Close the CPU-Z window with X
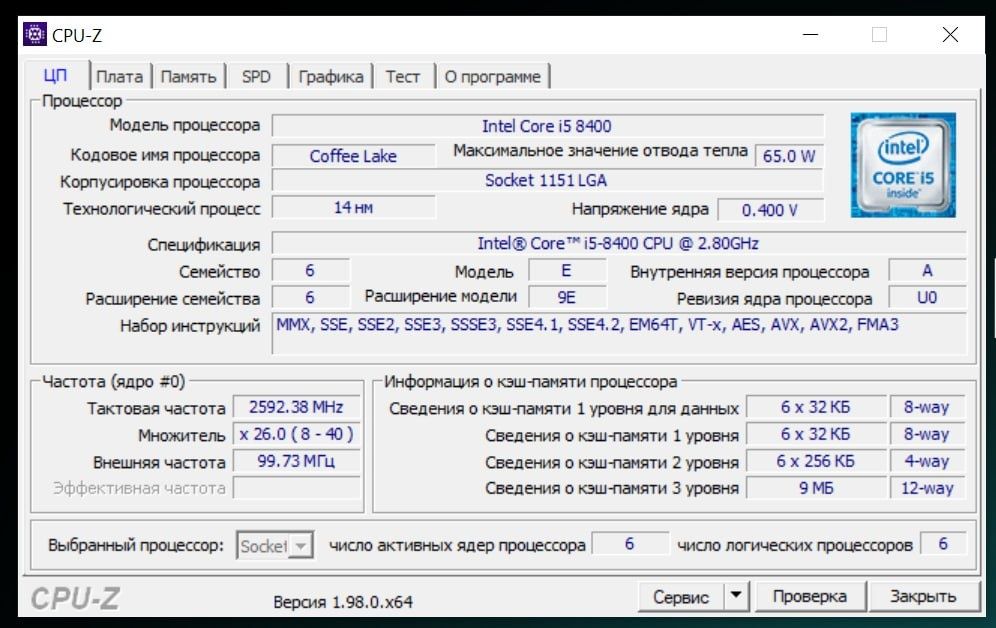 [x=950, y=34]
